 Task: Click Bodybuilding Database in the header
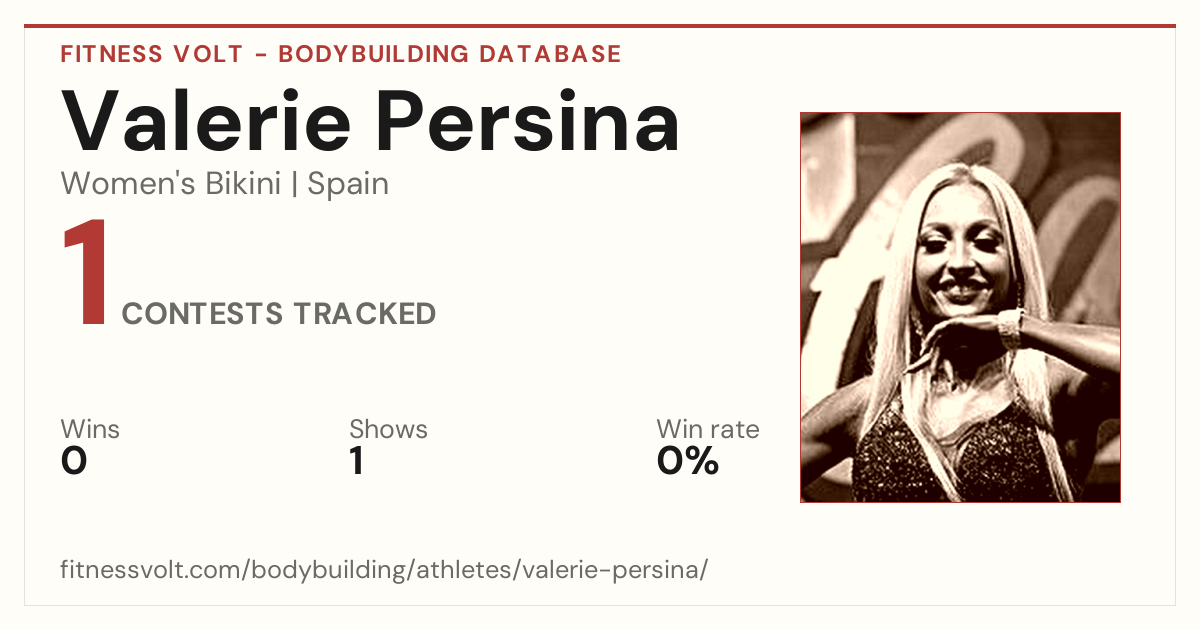pyautogui.click(x=450, y=54)
